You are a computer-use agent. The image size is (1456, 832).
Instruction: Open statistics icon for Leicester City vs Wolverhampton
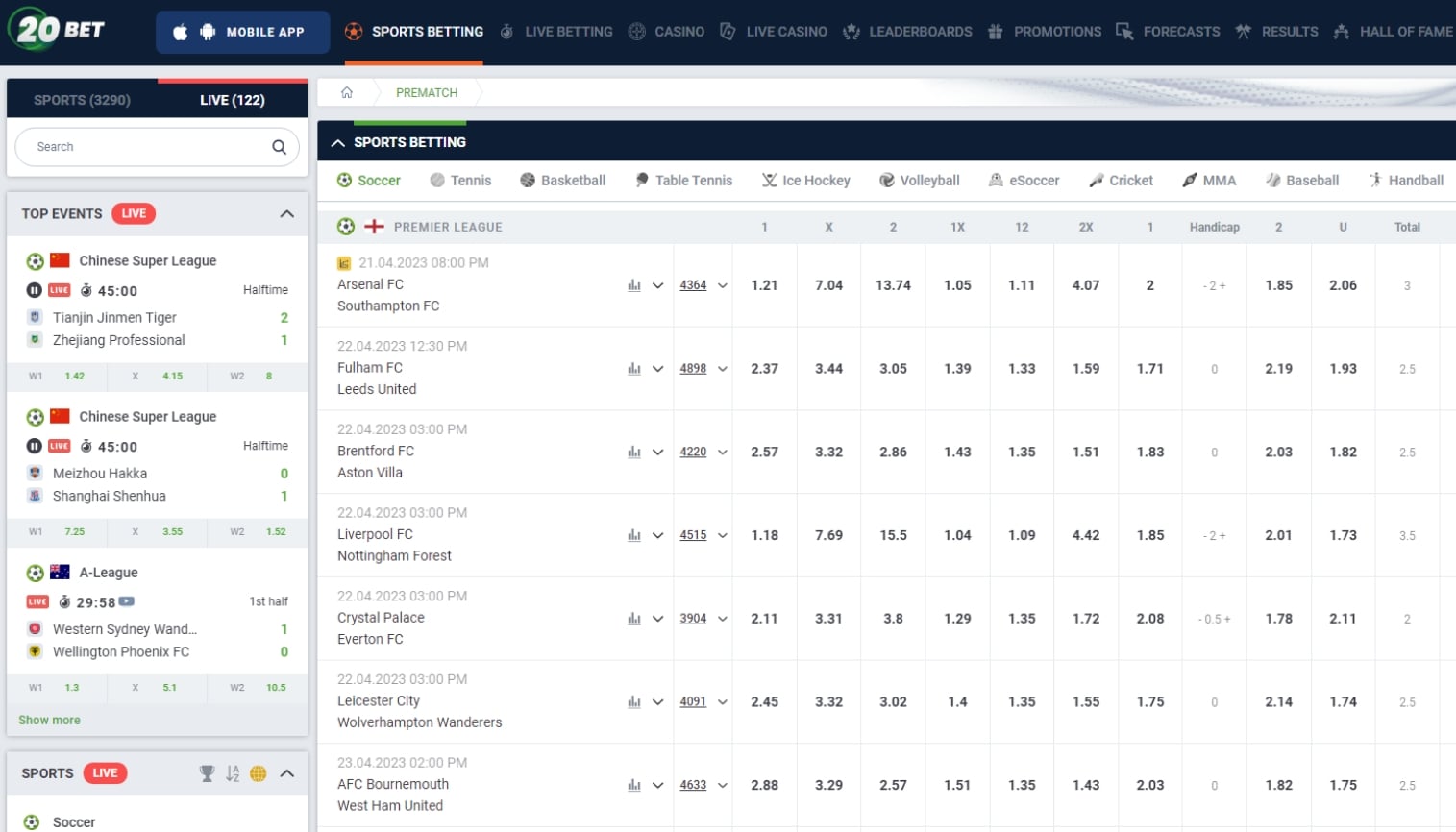[x=634, y=702]
